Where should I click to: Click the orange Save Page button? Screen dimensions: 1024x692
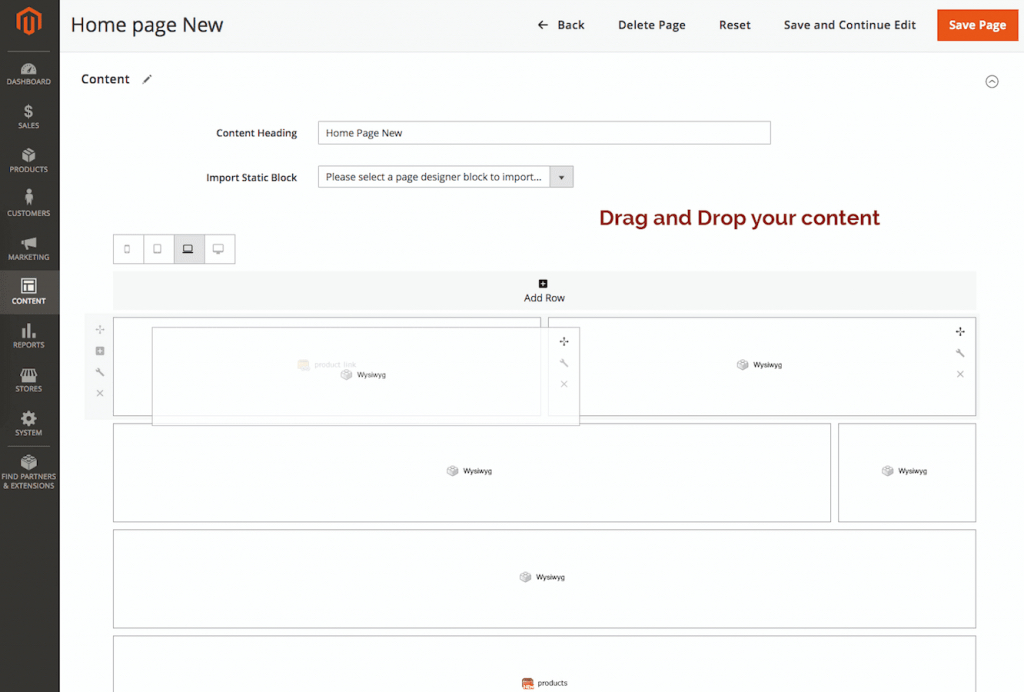pos(977,25)
